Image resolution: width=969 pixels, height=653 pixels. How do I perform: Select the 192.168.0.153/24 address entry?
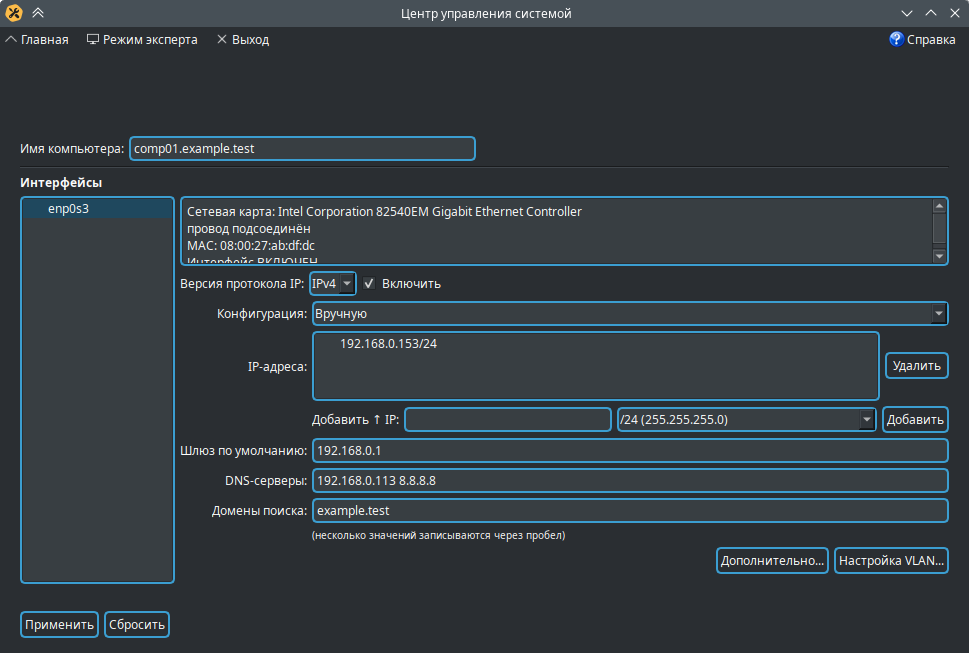pyautogui.click(x=389, y=343)
